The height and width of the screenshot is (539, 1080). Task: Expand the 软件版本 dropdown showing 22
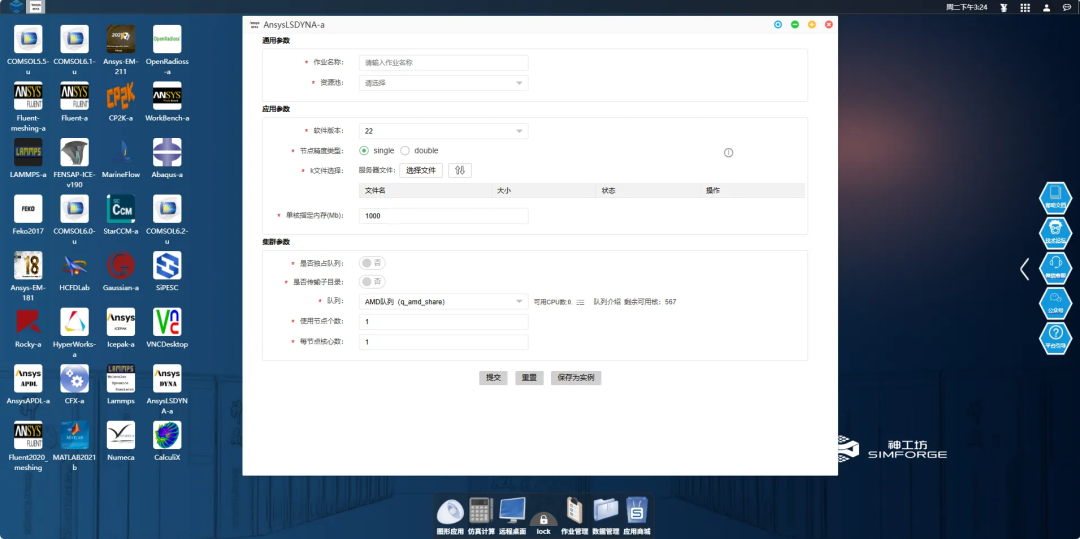coord(444,131)
